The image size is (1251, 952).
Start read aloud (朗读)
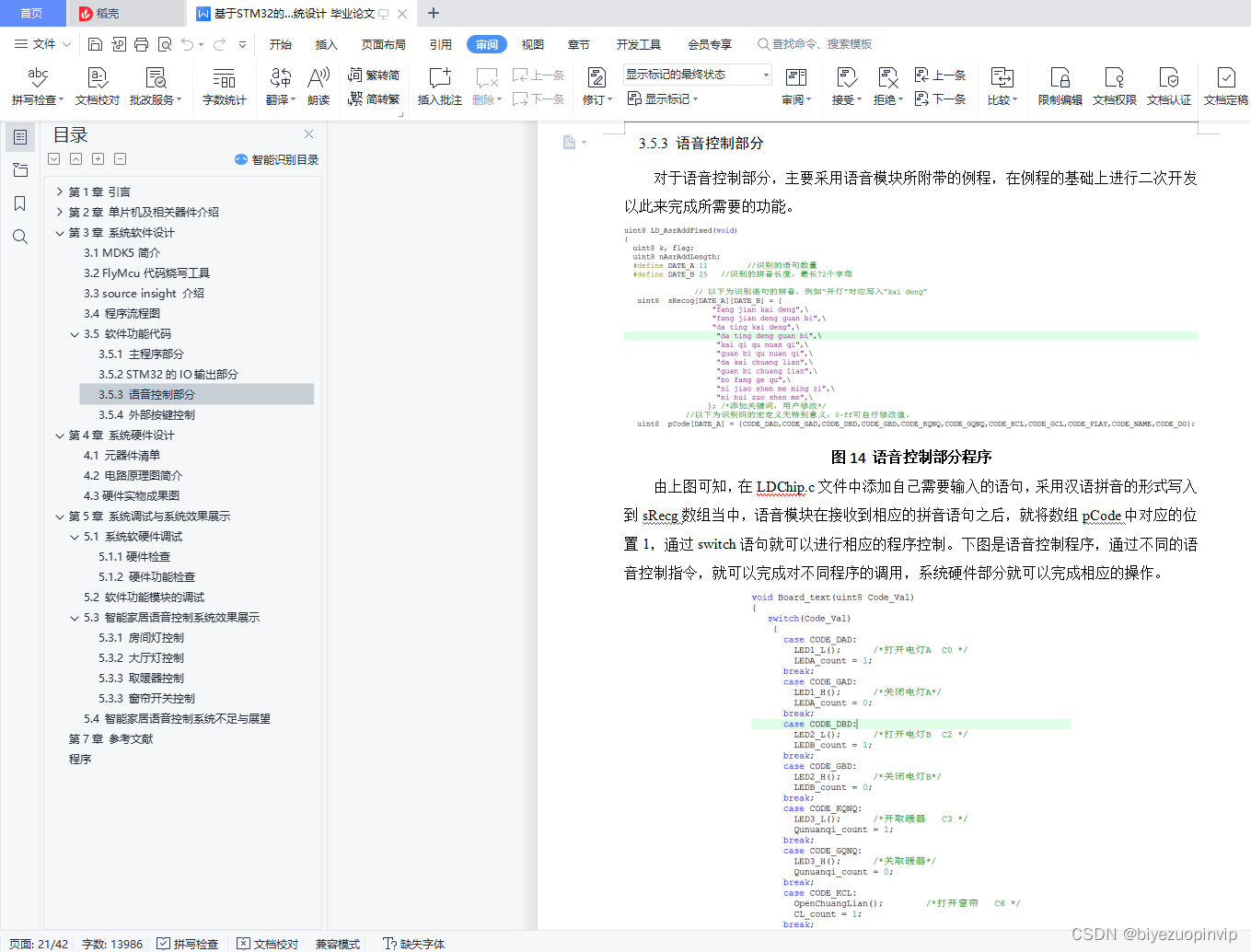[x=319, y=87]
